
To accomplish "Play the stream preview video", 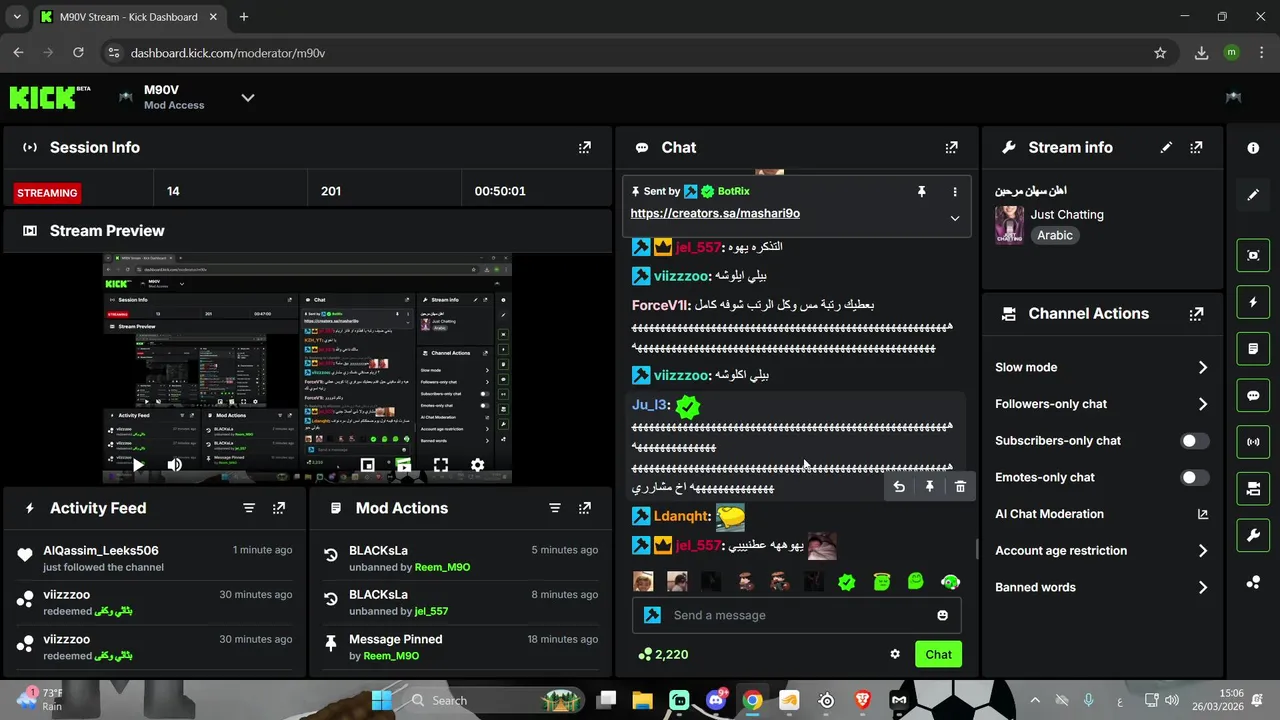I will [x=138, y=464].
